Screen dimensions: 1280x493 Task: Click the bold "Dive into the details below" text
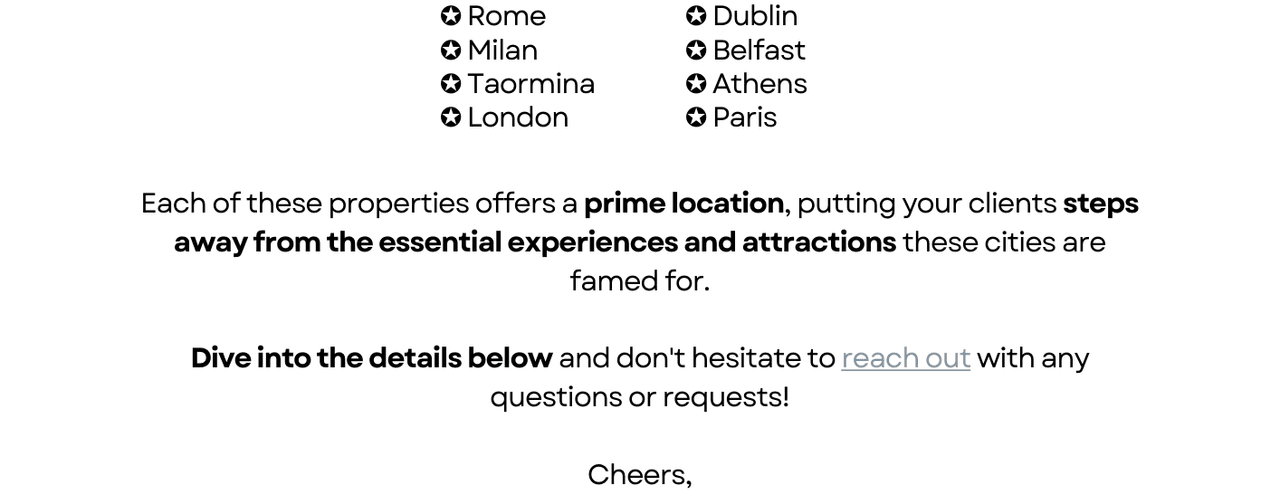[x=372, y=358]
